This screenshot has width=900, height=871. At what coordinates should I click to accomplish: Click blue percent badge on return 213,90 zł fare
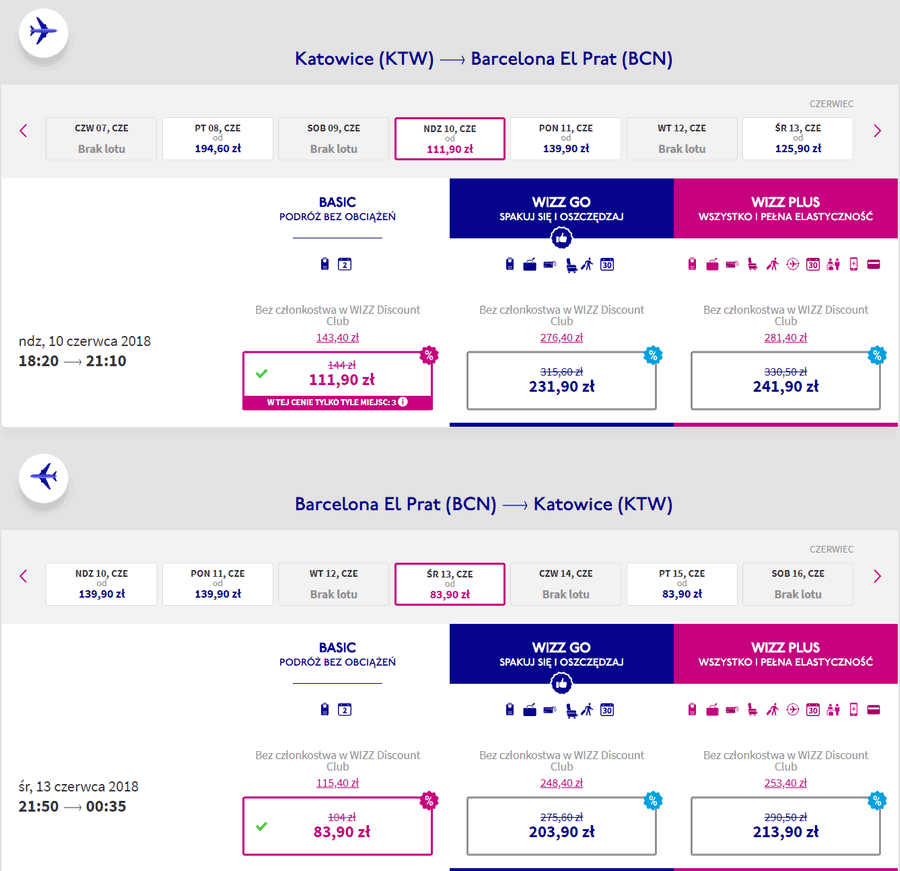click(x=876, y=800)
